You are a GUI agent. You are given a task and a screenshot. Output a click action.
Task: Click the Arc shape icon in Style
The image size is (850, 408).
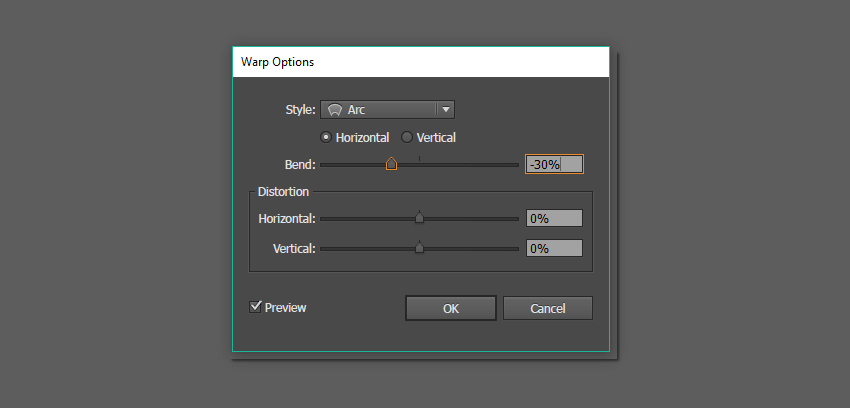335,110
